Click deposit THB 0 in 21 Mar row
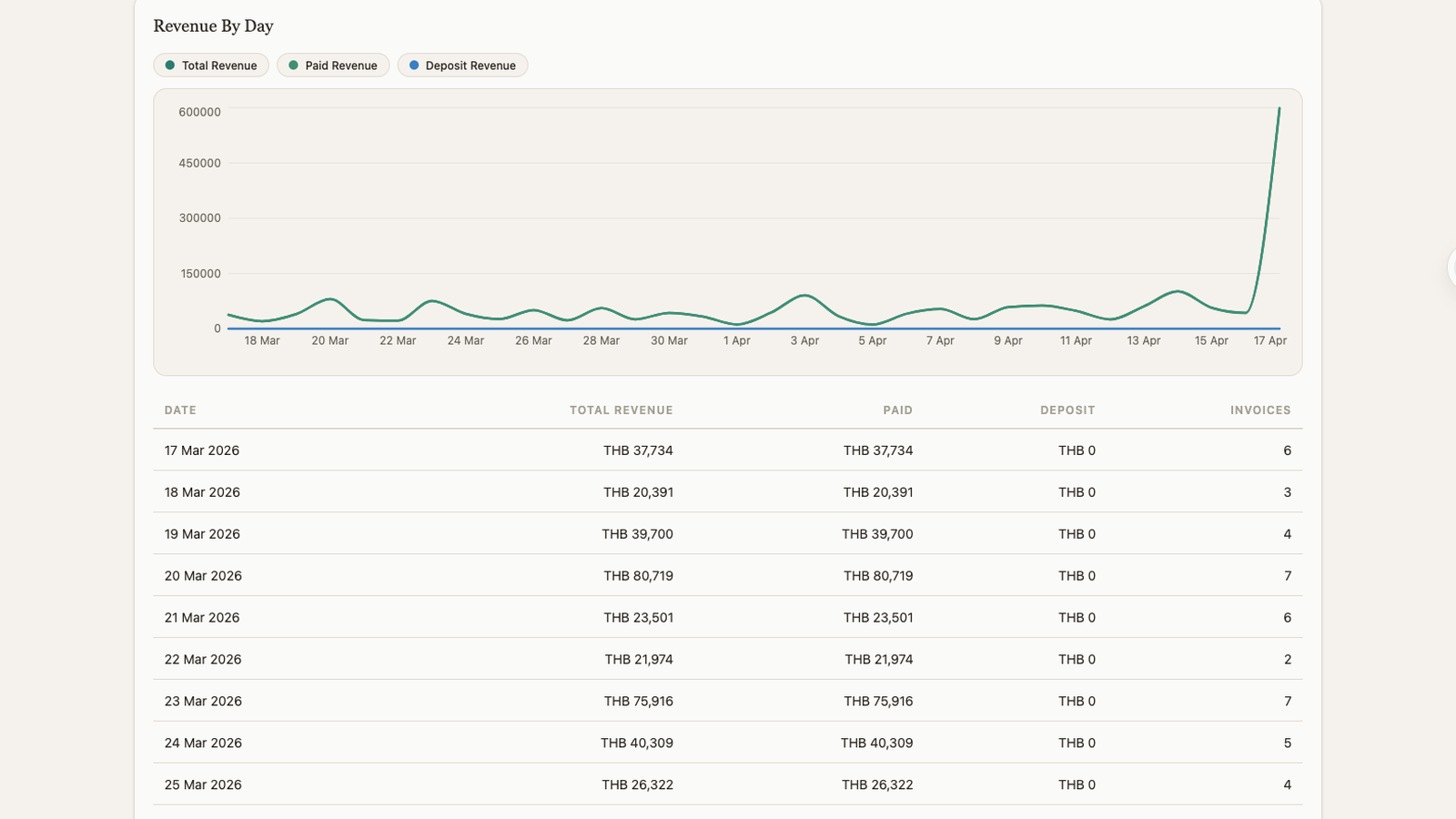1456x819 pixels. click(x=1077, y=618)
